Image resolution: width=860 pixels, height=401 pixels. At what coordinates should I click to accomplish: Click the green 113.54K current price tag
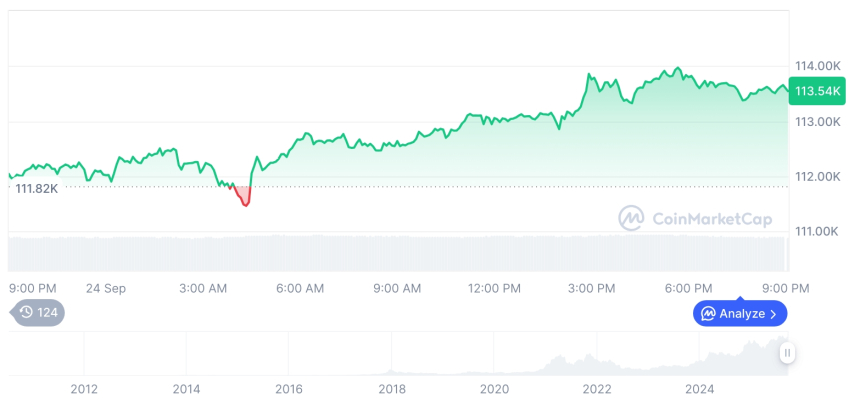[816, 91]
